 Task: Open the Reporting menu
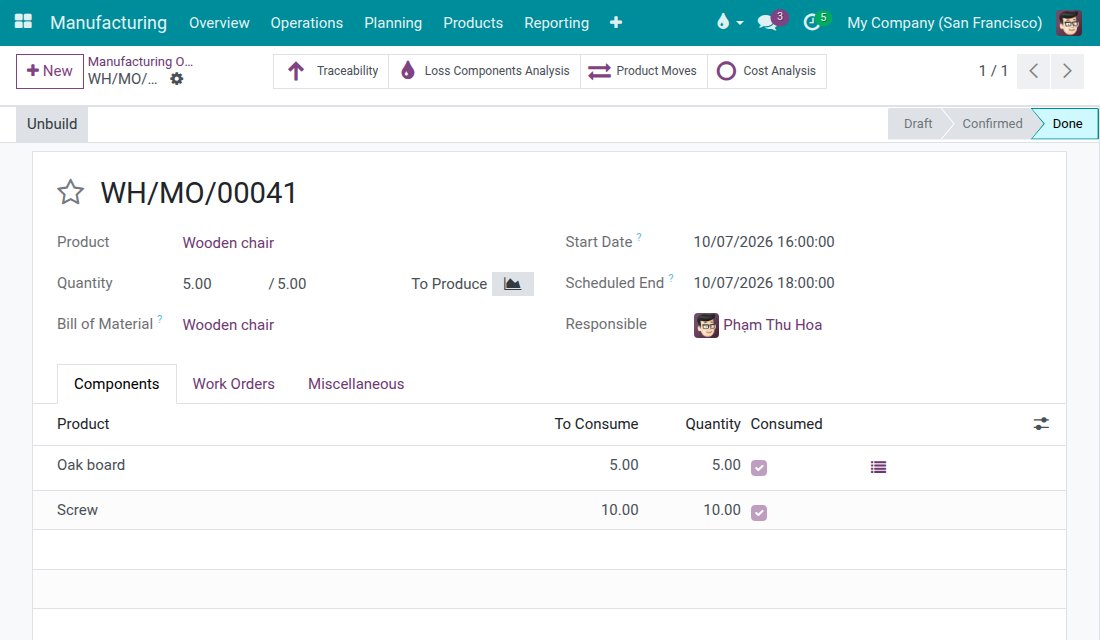[556, 22]
